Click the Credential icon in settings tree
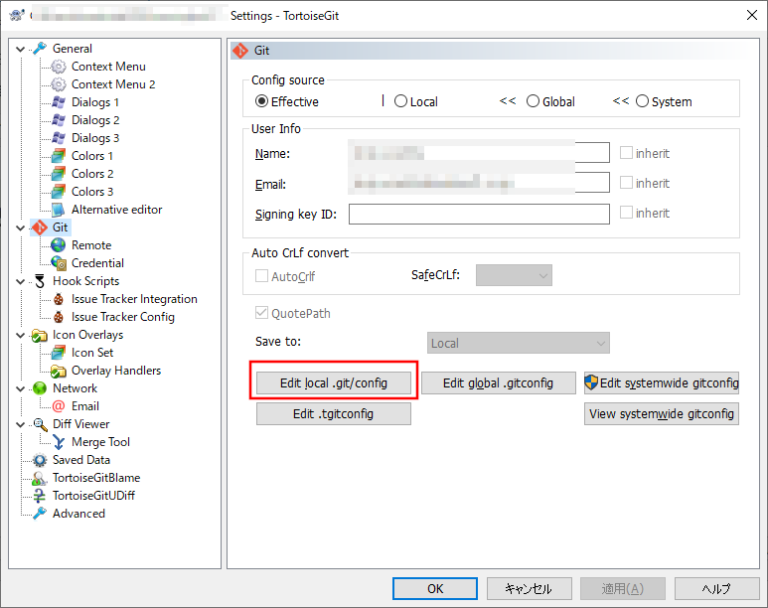This screenshot has width=768, height=608. (x=58, y=263)
